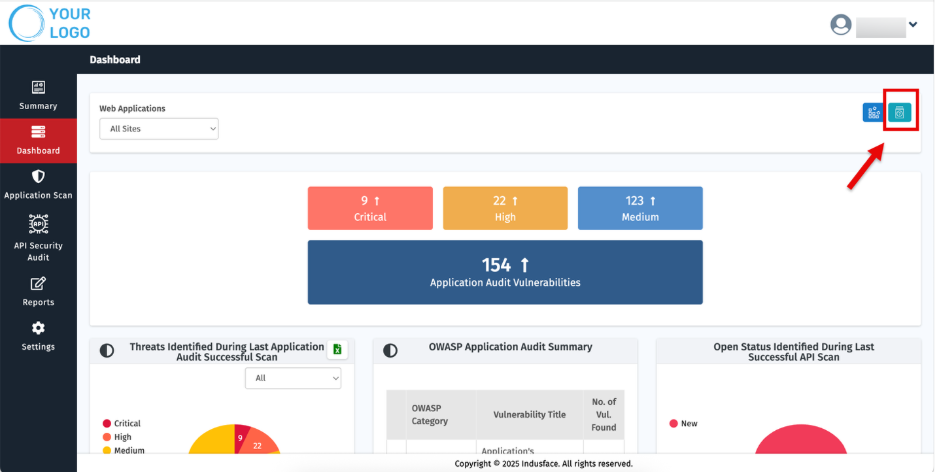Click the blue dashboard view button
Screen dimensions: 936x472
873,112
